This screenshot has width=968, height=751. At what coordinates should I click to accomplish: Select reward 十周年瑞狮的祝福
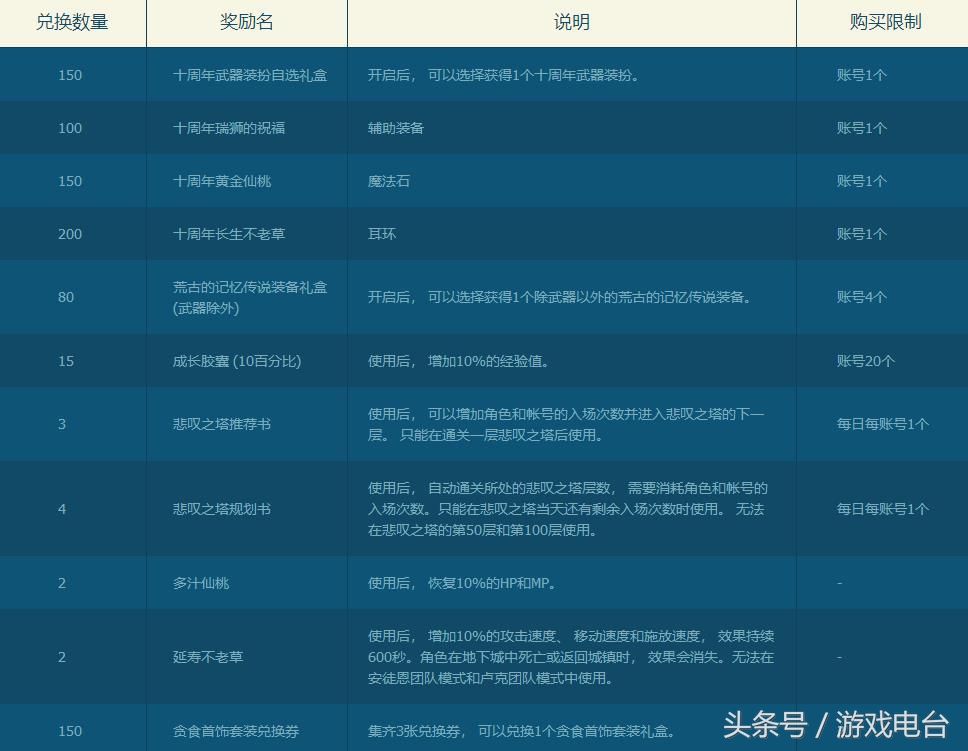[x=229, y=128]
